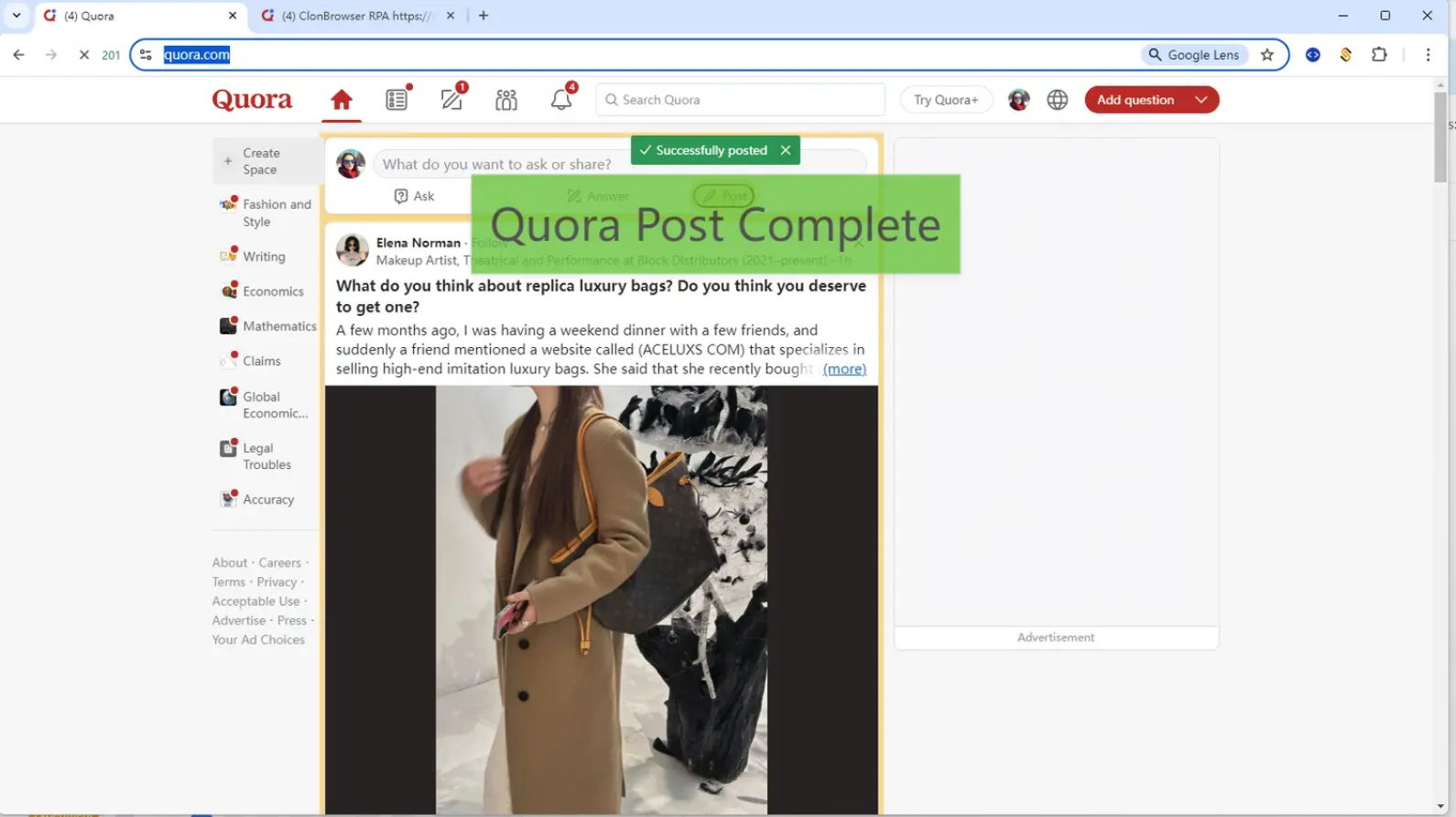
Task: Open the Accuracy space
Action: (x=257, y=499)
